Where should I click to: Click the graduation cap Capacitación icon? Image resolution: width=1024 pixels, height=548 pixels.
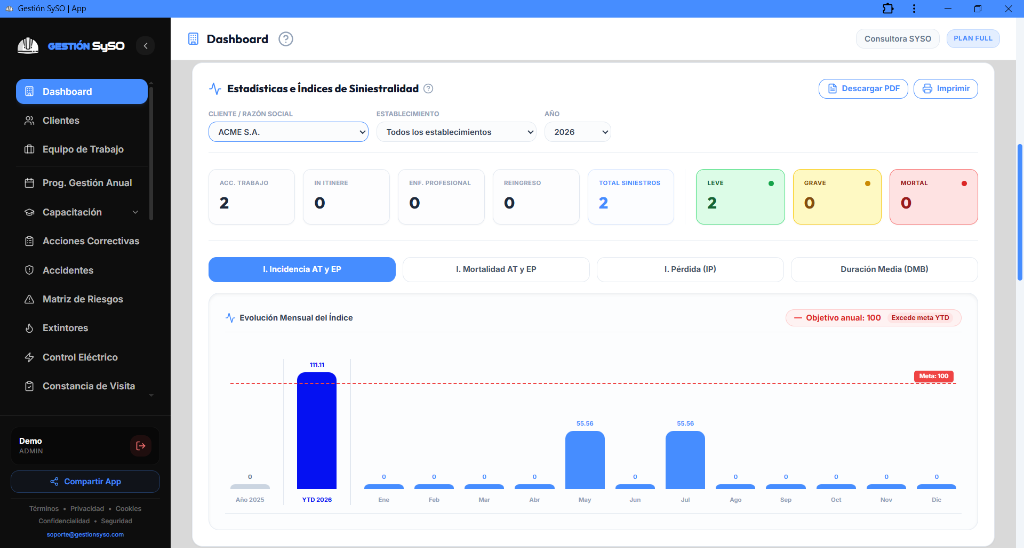pyautogui.click(x=29, y=212)
